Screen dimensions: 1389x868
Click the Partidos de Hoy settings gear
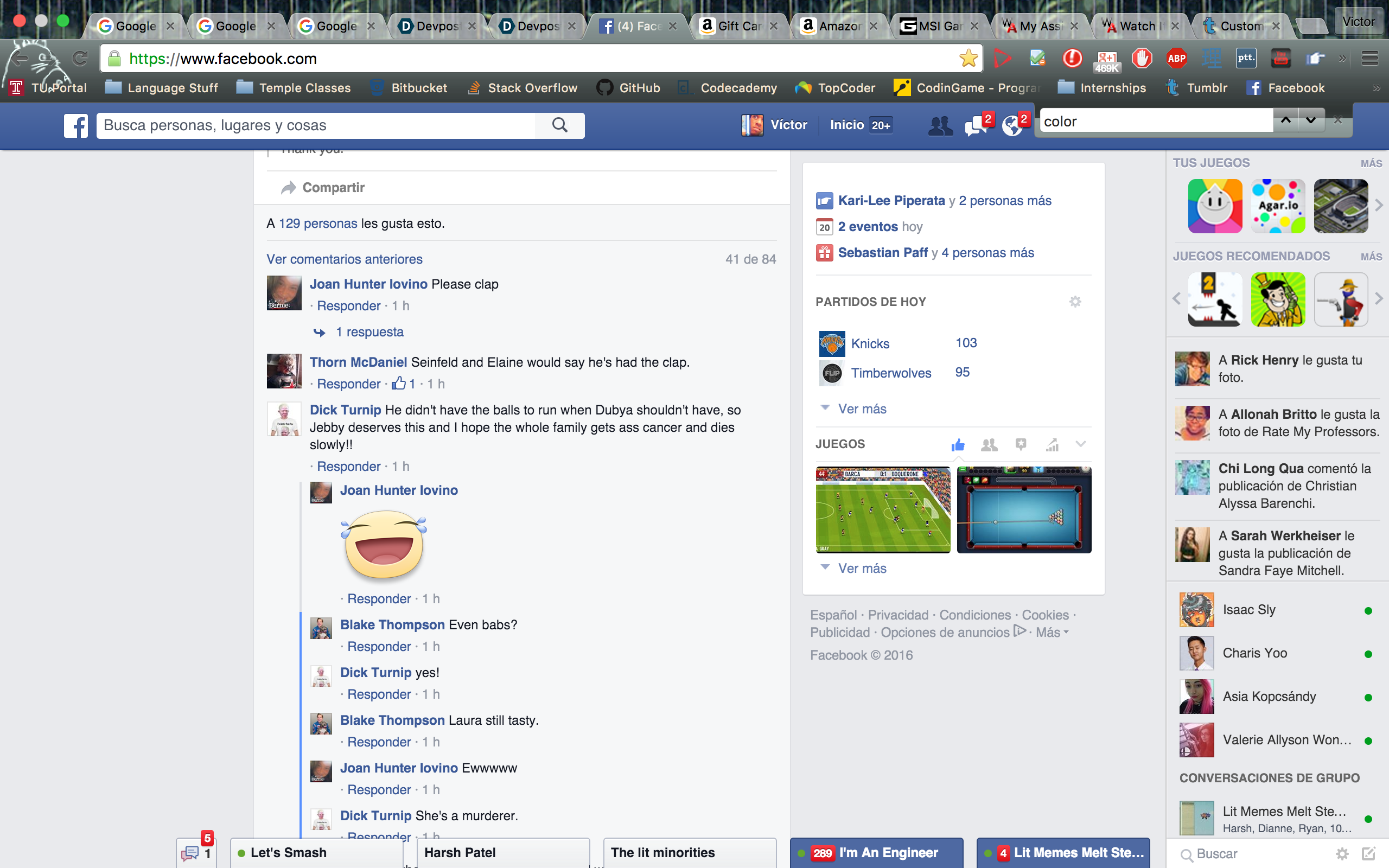tap(1075, 302)
